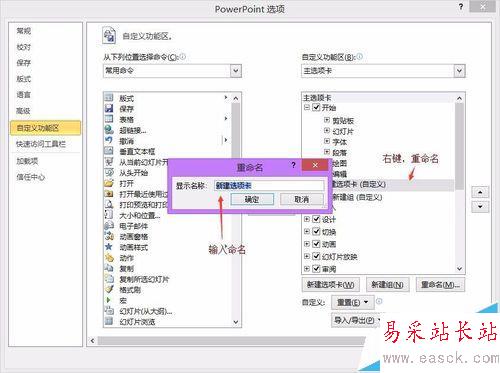The height and width of the screenshot is (373, 500).
Task: Click the 新建选项卡(W) button
Action: (331, 284)
